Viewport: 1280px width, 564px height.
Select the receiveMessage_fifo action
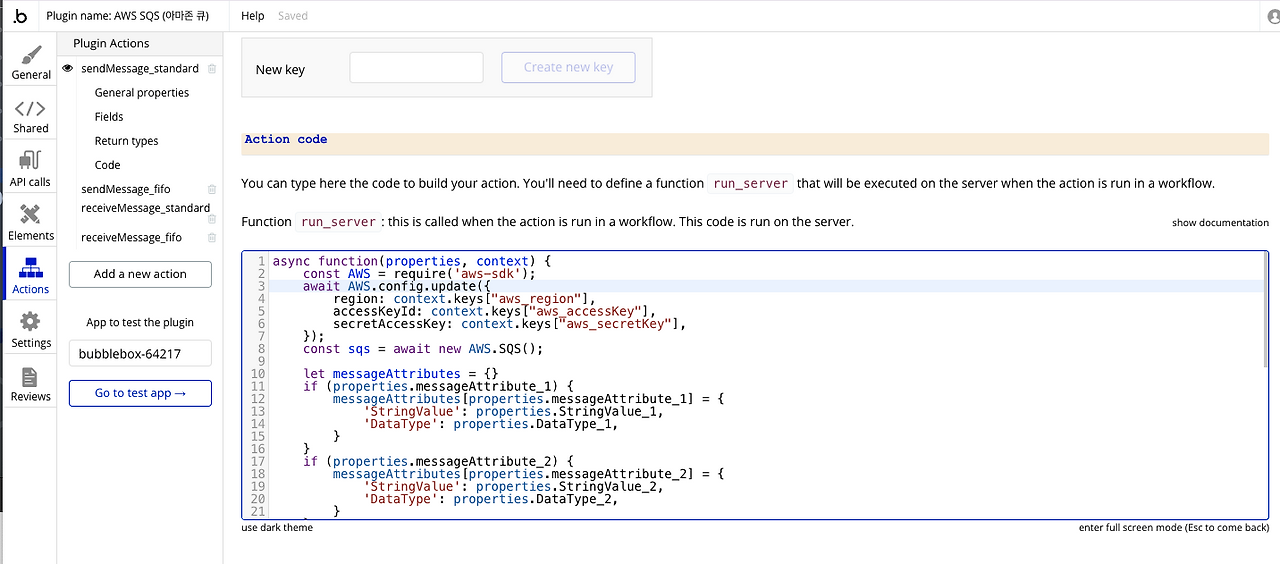[x=131, y=237]
